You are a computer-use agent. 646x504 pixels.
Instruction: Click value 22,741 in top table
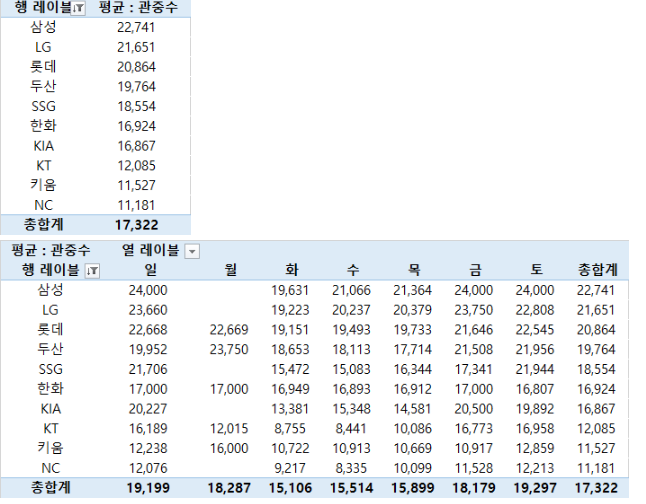136,27
